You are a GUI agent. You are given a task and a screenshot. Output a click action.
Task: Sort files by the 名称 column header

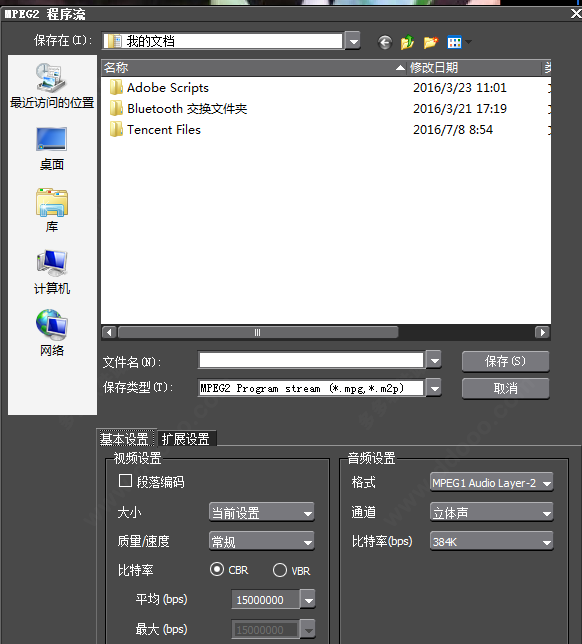tap(254, 68)
